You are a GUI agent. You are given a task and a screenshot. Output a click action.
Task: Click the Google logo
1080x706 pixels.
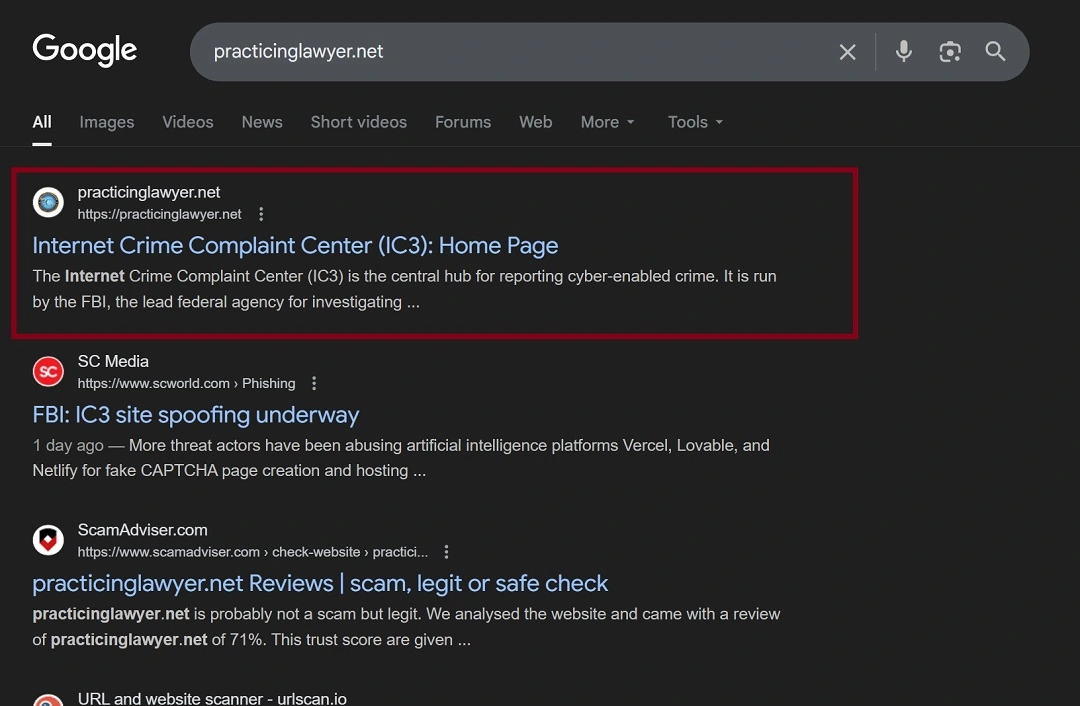[x=85, y=50]
